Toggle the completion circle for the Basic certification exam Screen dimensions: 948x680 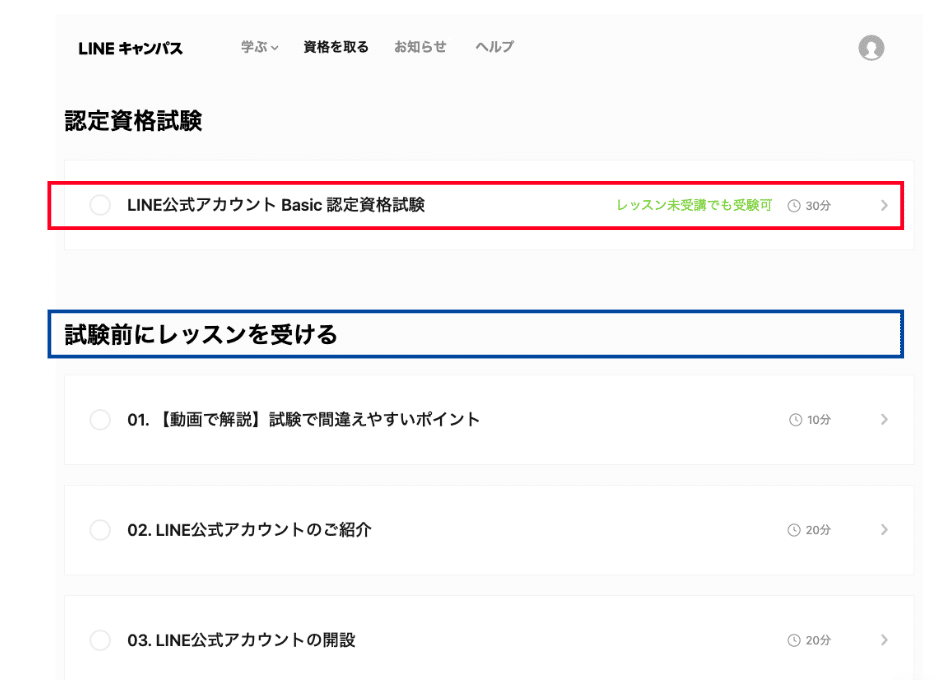pyautogui.click(x=100, y=205)
